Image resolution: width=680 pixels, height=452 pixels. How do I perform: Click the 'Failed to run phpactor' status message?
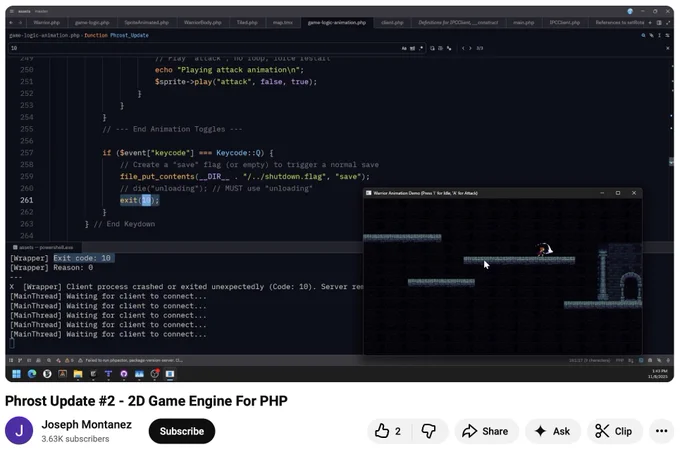click(x=134, y=360)
